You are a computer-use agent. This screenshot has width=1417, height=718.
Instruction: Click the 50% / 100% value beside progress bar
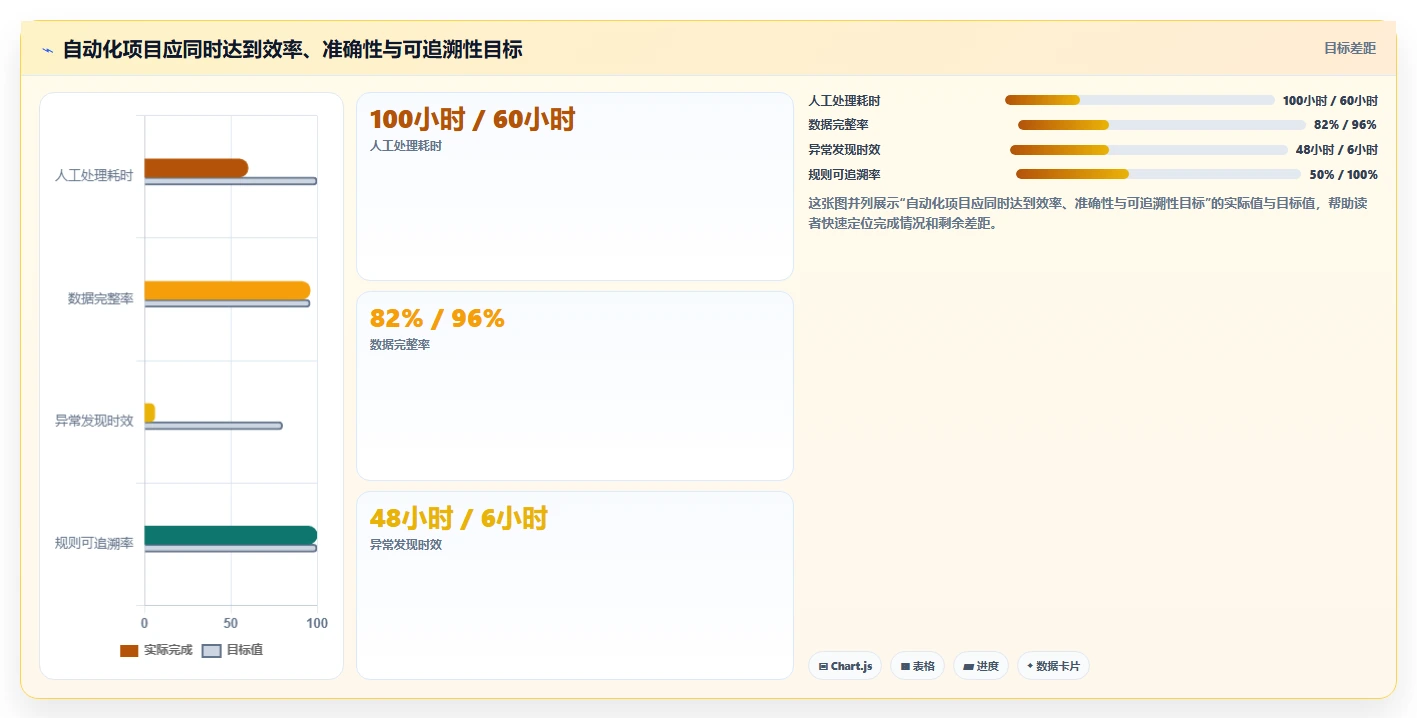point(1343,175)
